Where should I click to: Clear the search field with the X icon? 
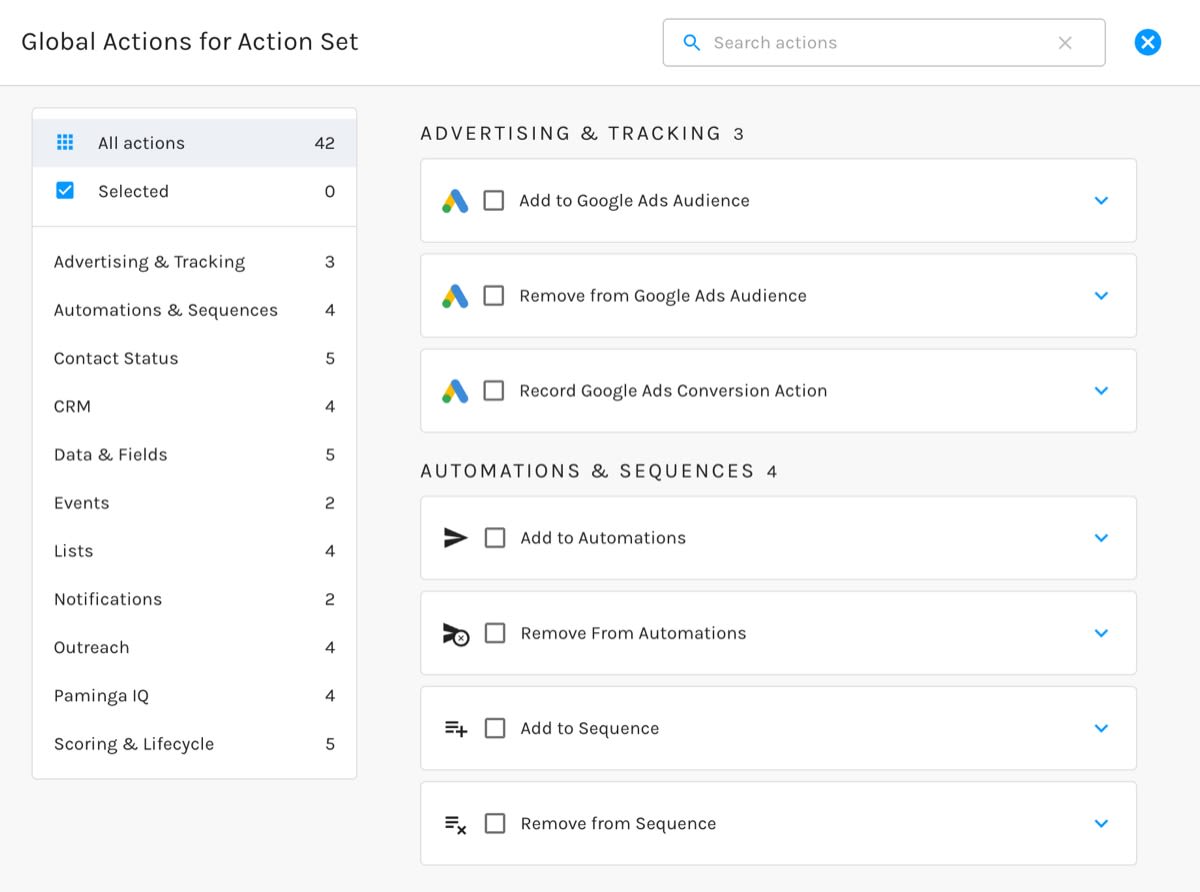coord(1065,43)
